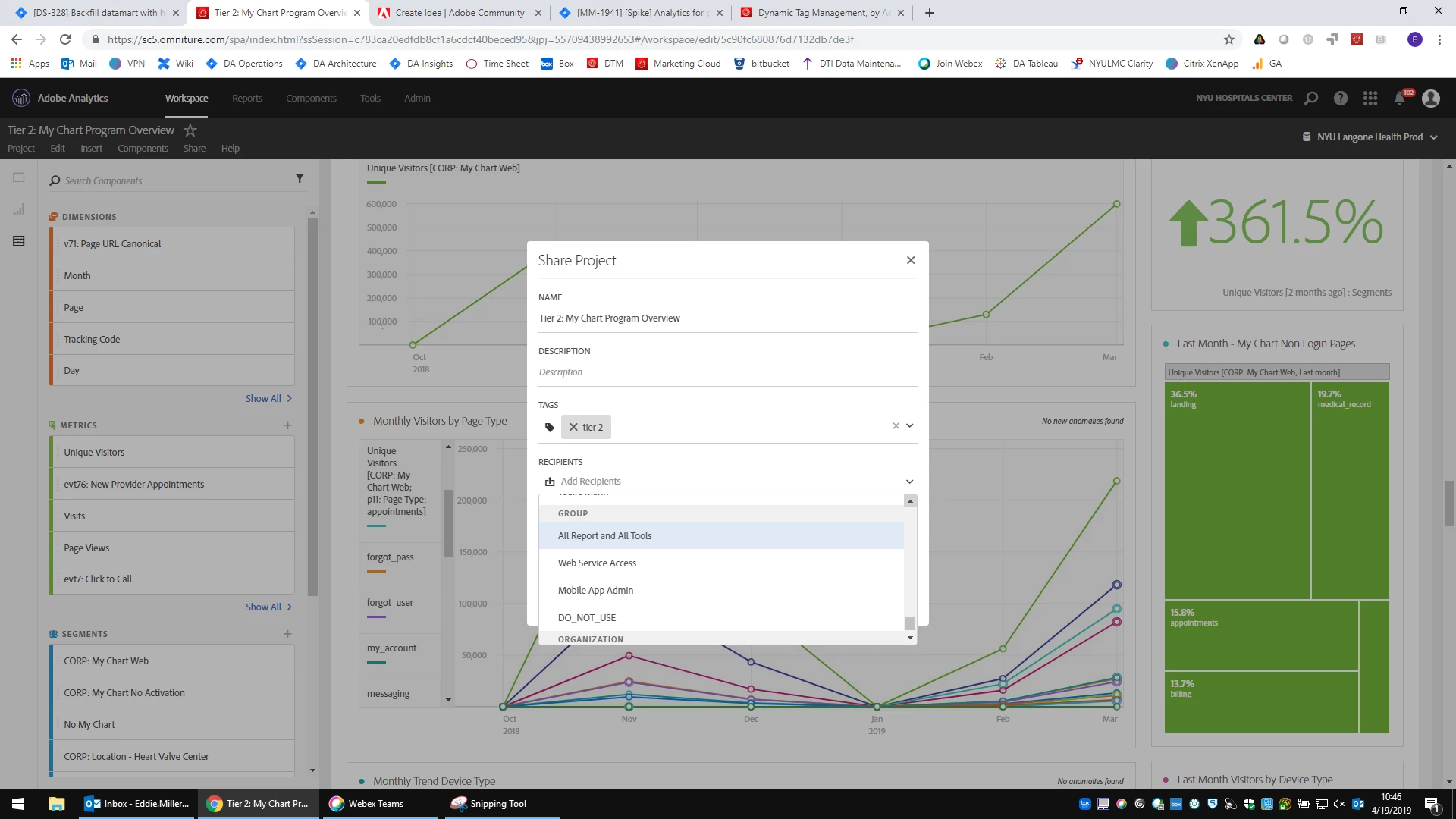Image resolution: width=1456 pixels, height=819 pixels.
Task: Open the Share menu
Action: pos(194,149)
